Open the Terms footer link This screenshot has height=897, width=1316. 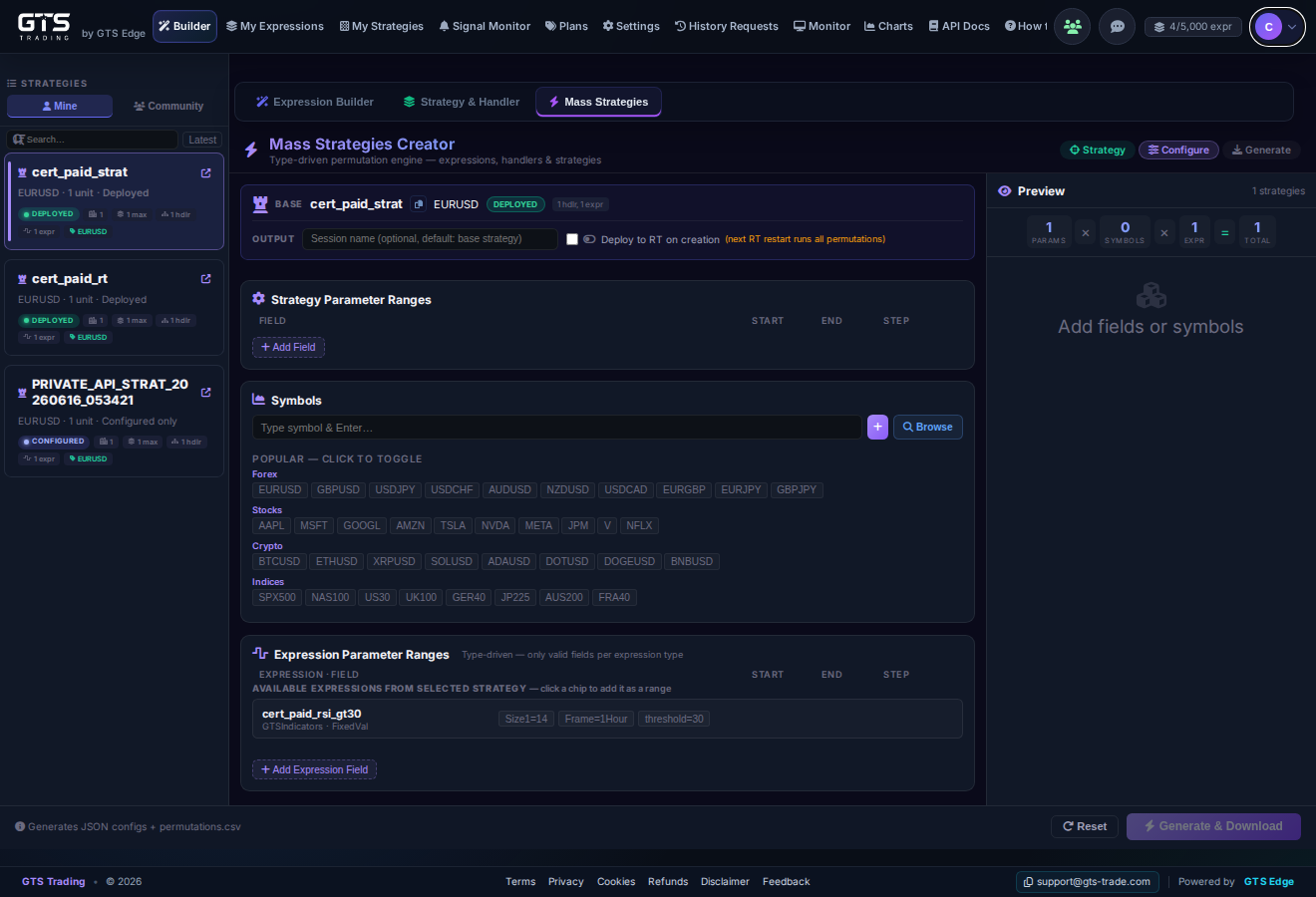(520, 881)
